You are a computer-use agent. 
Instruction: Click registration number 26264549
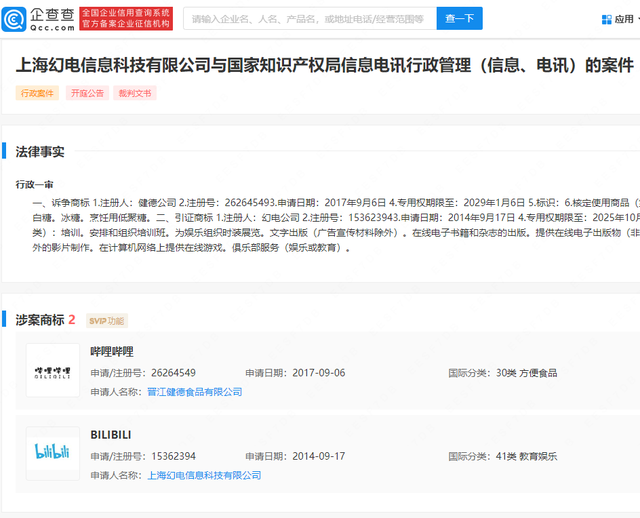[173, 373]
